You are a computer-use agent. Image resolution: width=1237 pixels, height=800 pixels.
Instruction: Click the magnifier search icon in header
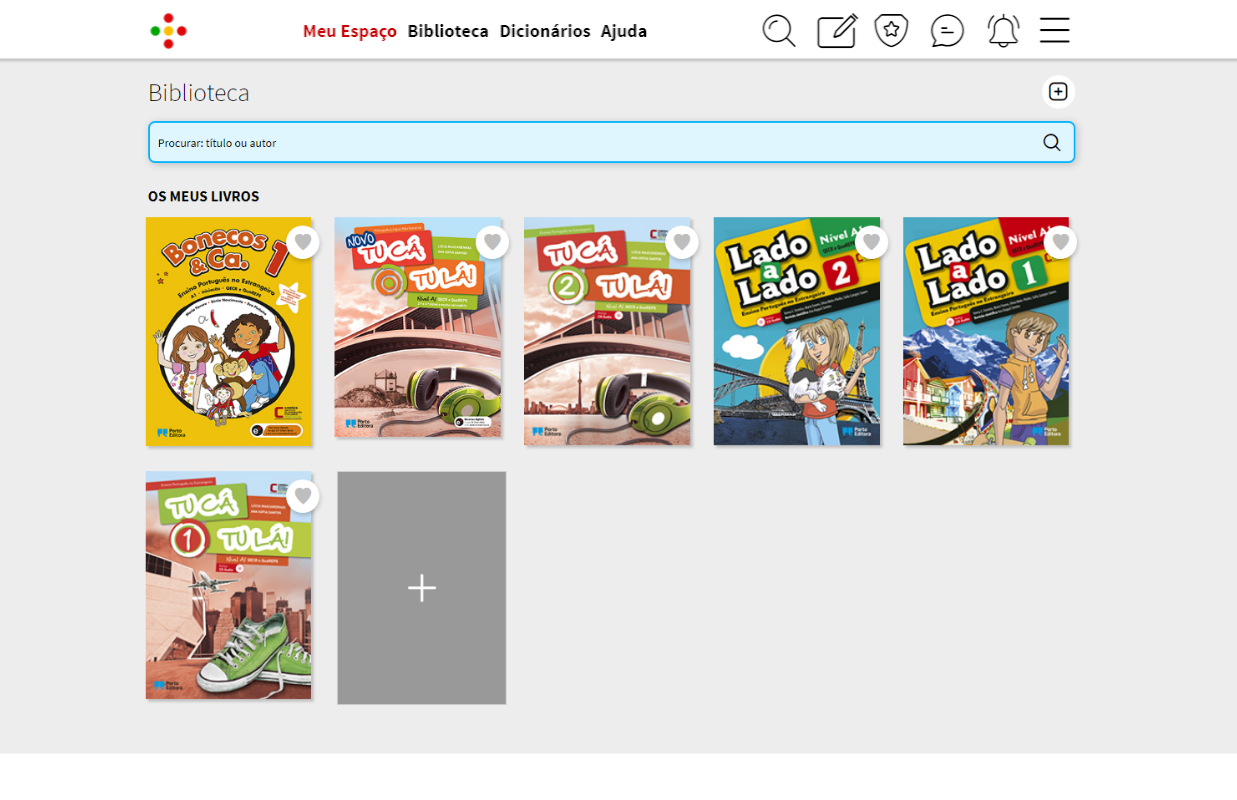779,31
